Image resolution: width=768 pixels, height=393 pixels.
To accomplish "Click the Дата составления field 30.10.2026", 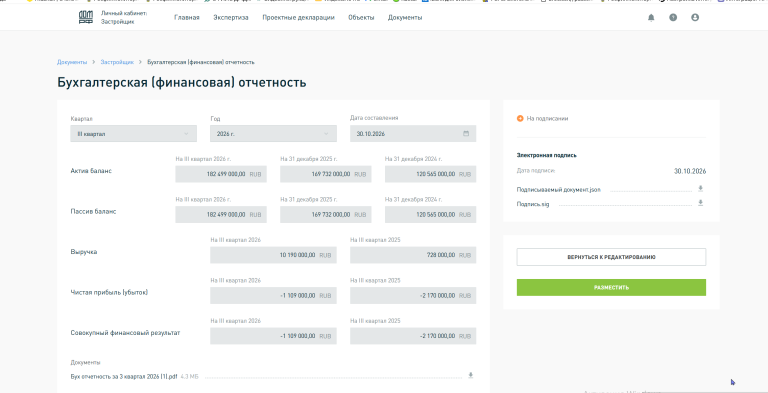I will pos(413,134).
